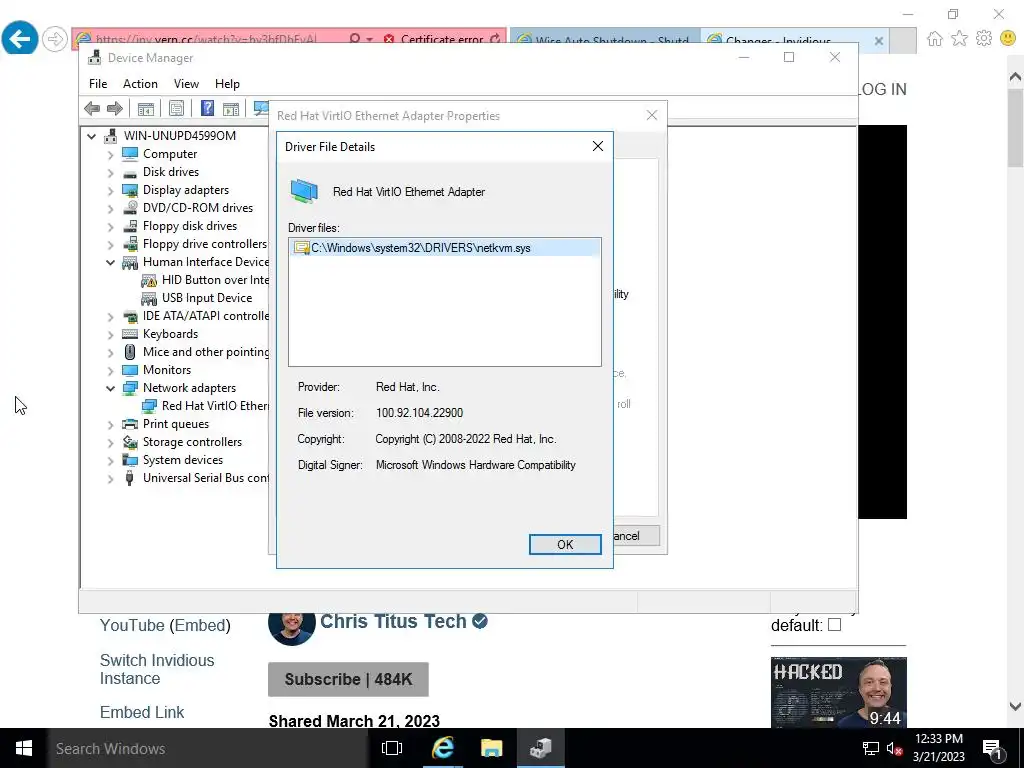The height and width of the screenshot is (768, 1024).
Task: Select netkvm.sys in Driver files list
Action: (445, 248)
